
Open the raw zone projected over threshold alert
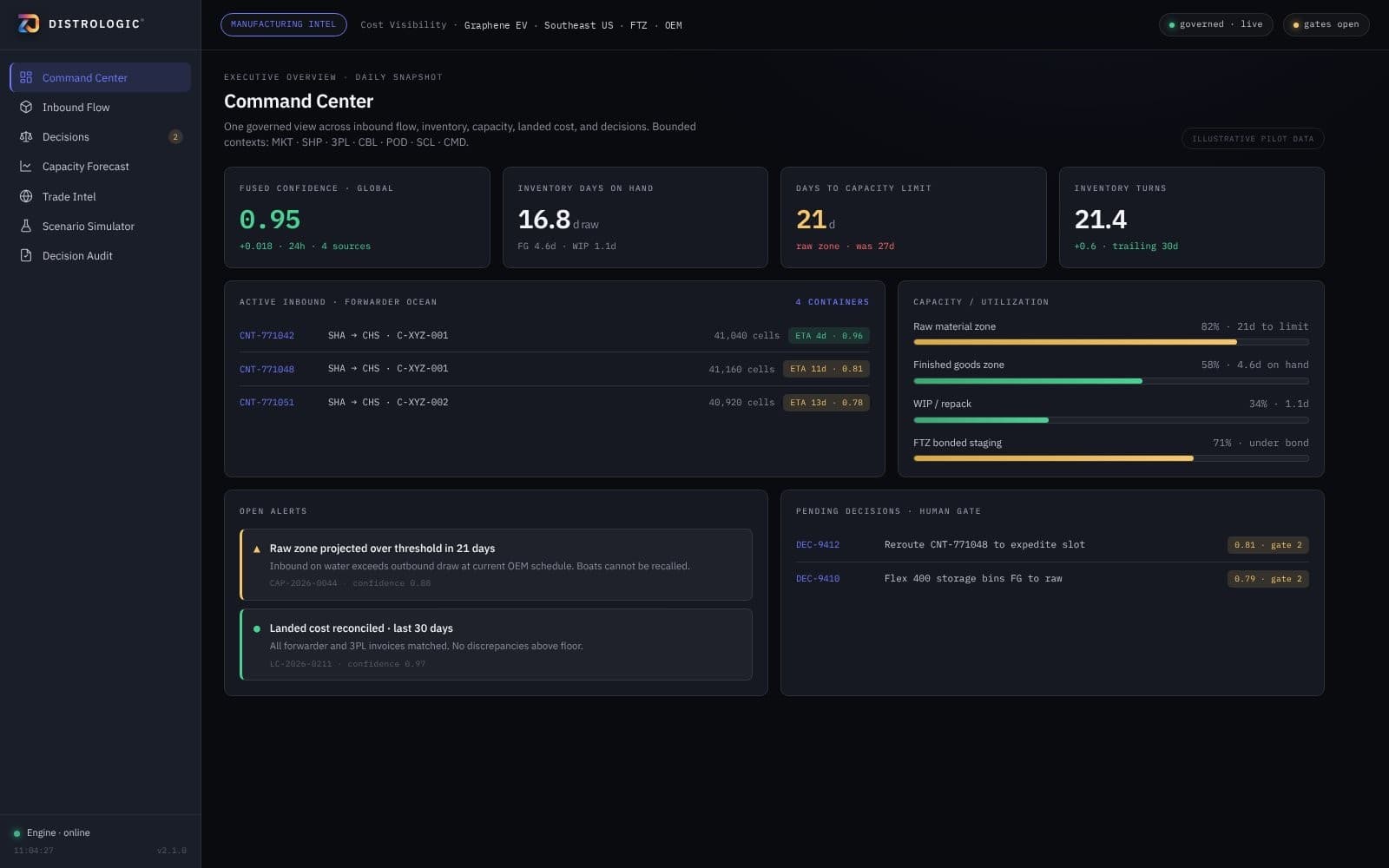496,564
